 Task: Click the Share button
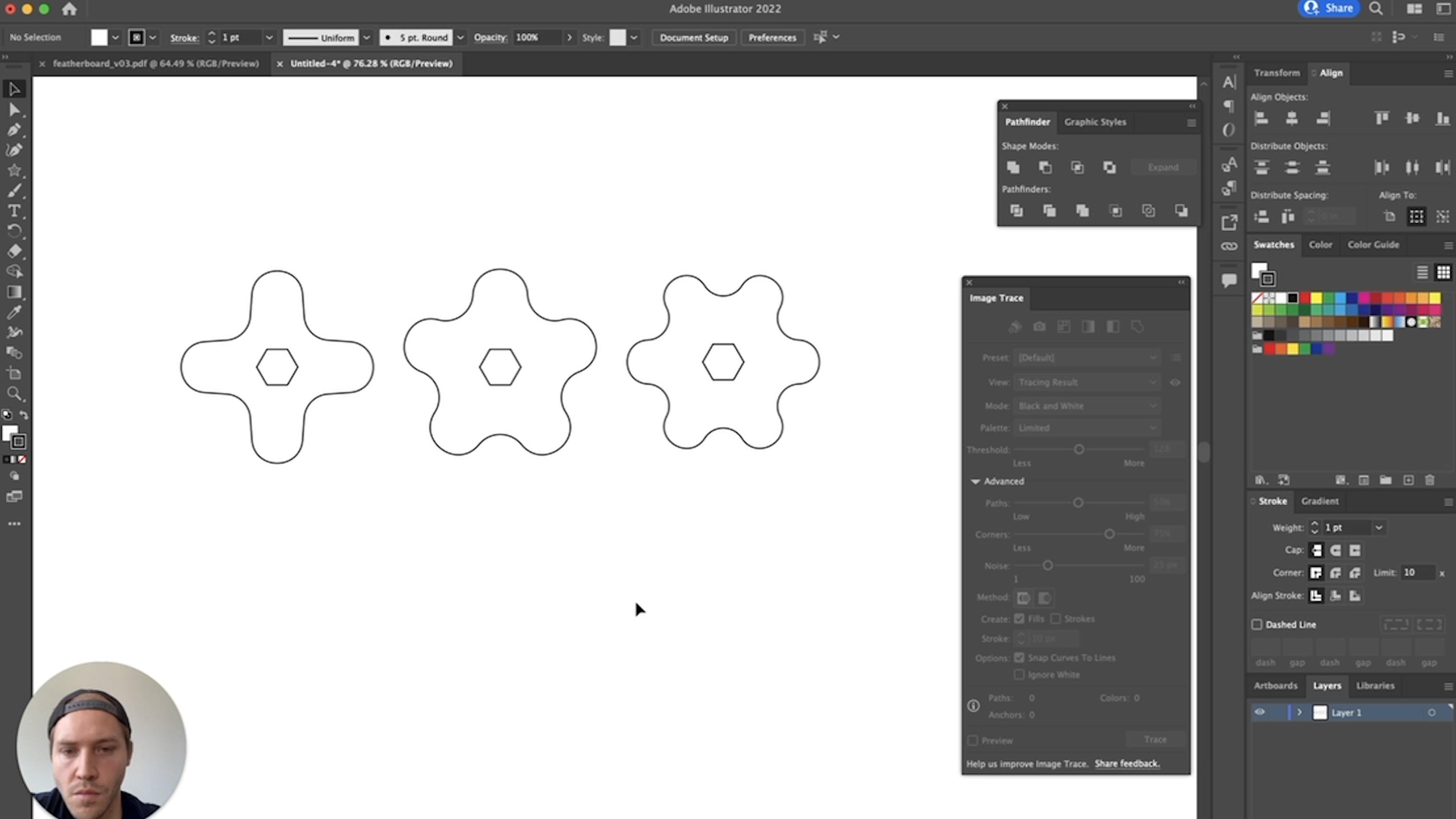[1329, 8]
